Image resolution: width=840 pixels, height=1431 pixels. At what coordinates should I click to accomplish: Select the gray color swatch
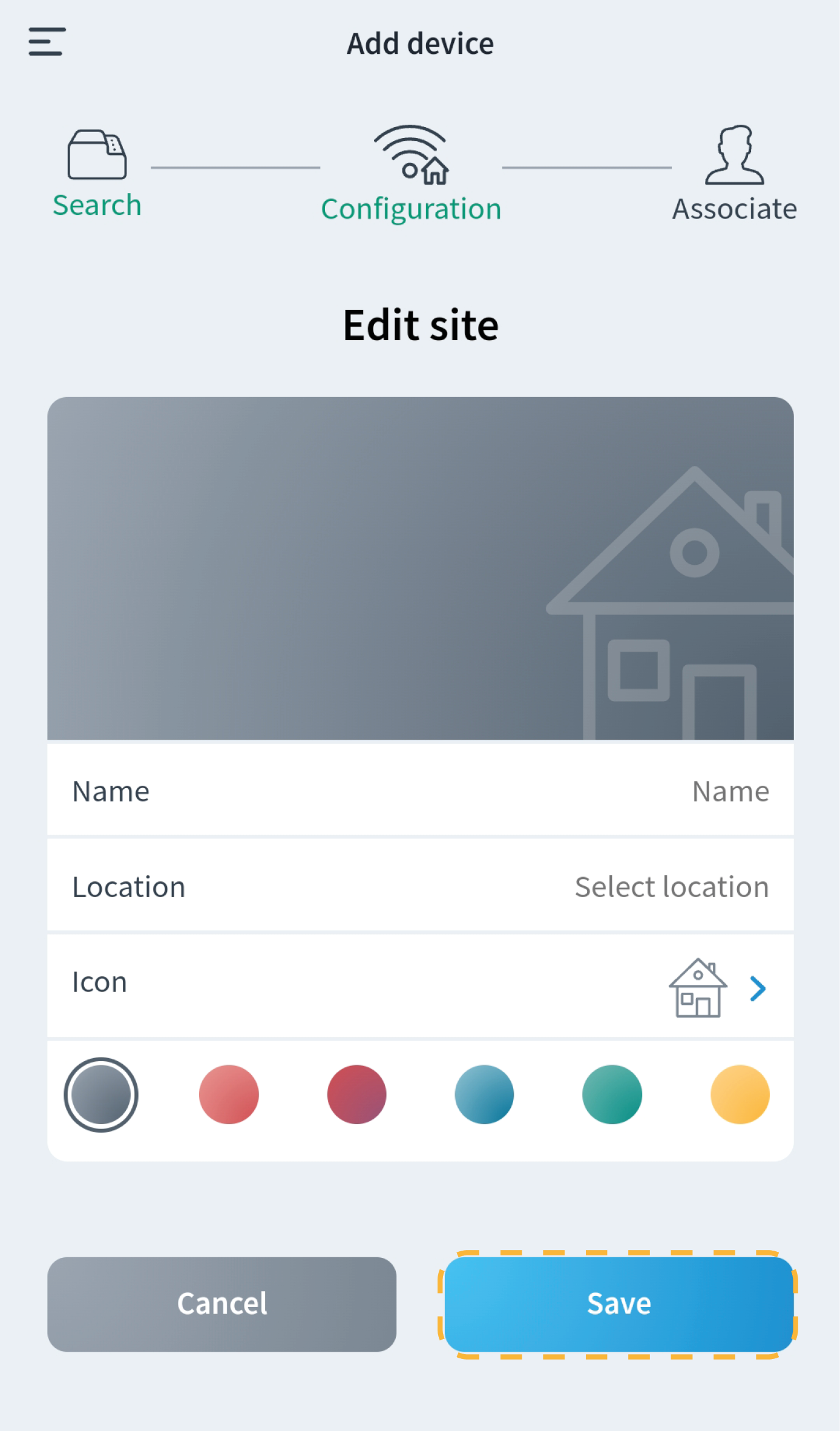coord(101,1094)
